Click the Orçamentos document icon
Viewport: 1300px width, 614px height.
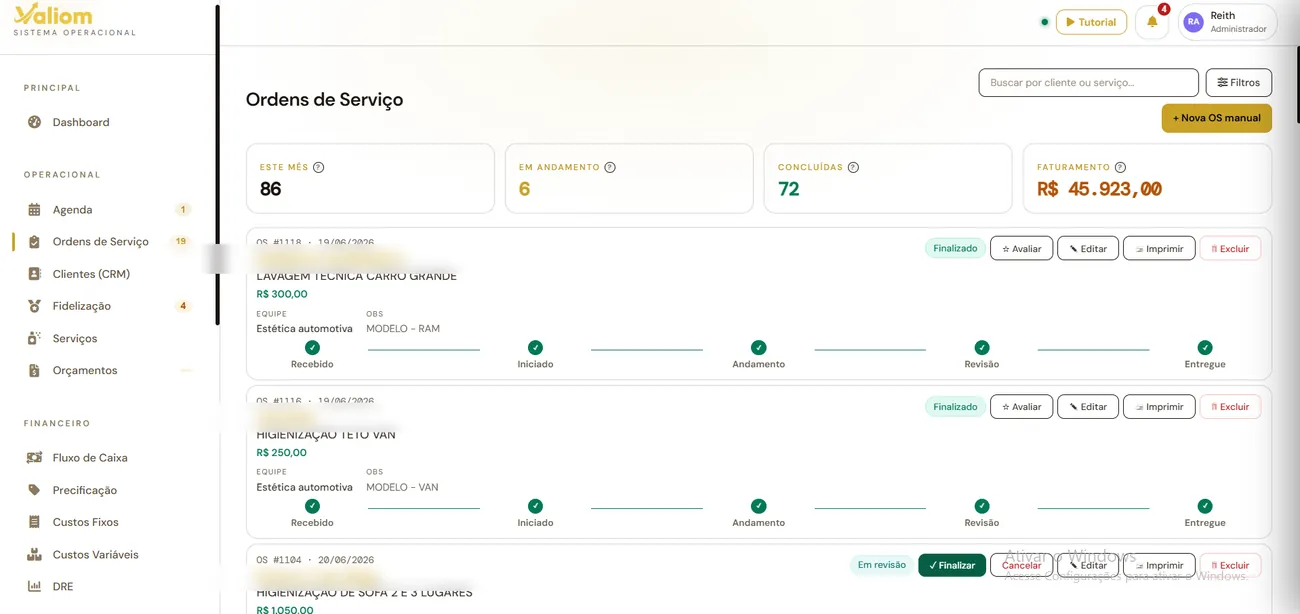(x=34, y=370)
